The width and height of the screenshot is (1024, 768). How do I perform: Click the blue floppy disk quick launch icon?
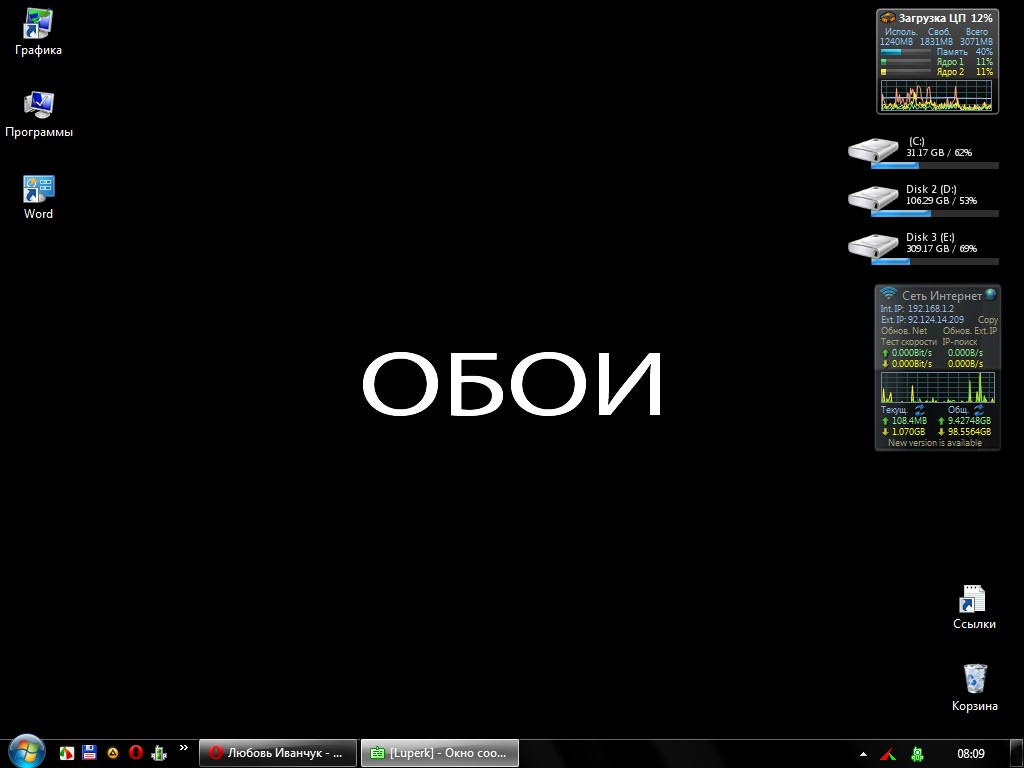[89, 753]
